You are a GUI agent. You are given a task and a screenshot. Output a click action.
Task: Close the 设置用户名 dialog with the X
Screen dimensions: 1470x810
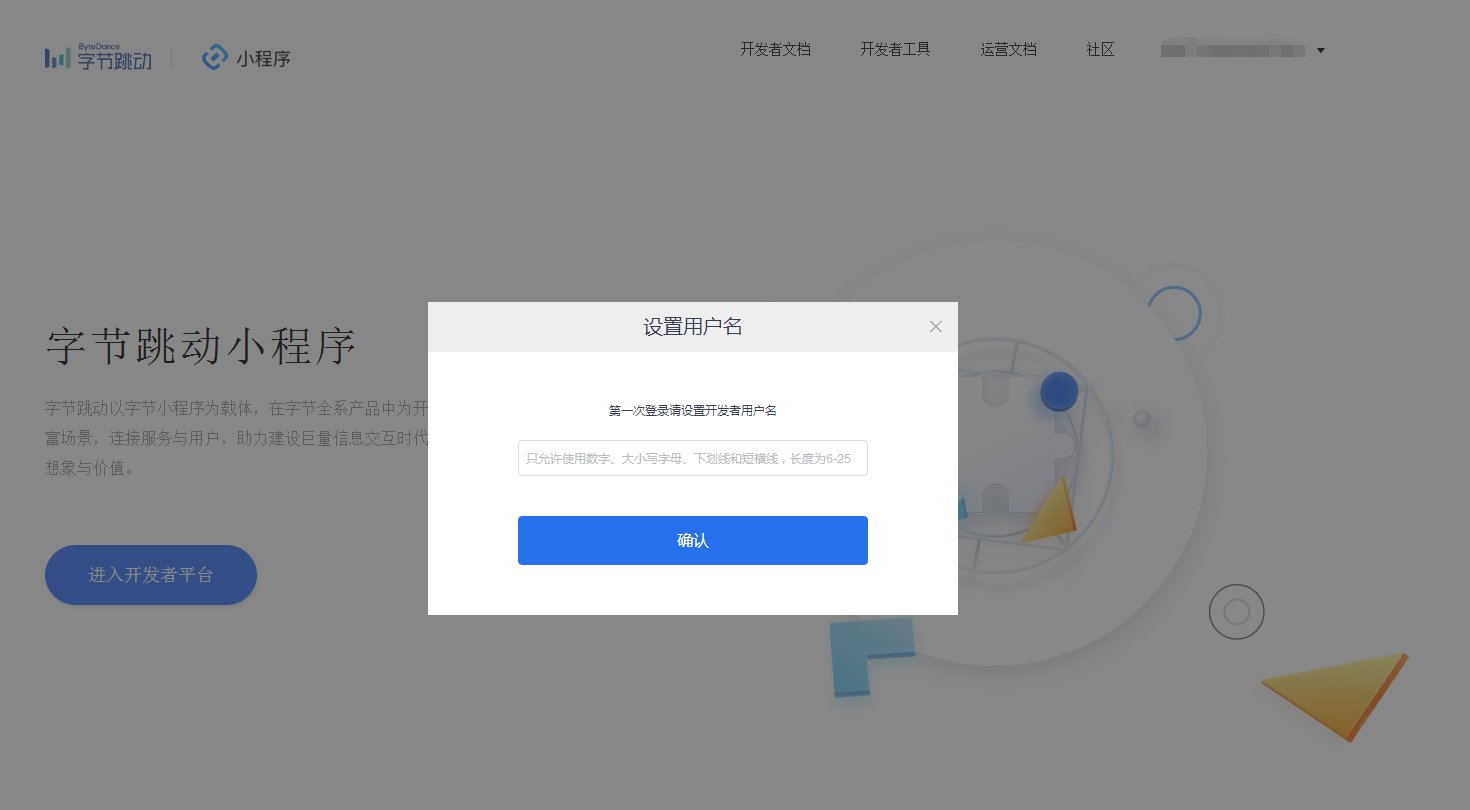tap(935, 327)
